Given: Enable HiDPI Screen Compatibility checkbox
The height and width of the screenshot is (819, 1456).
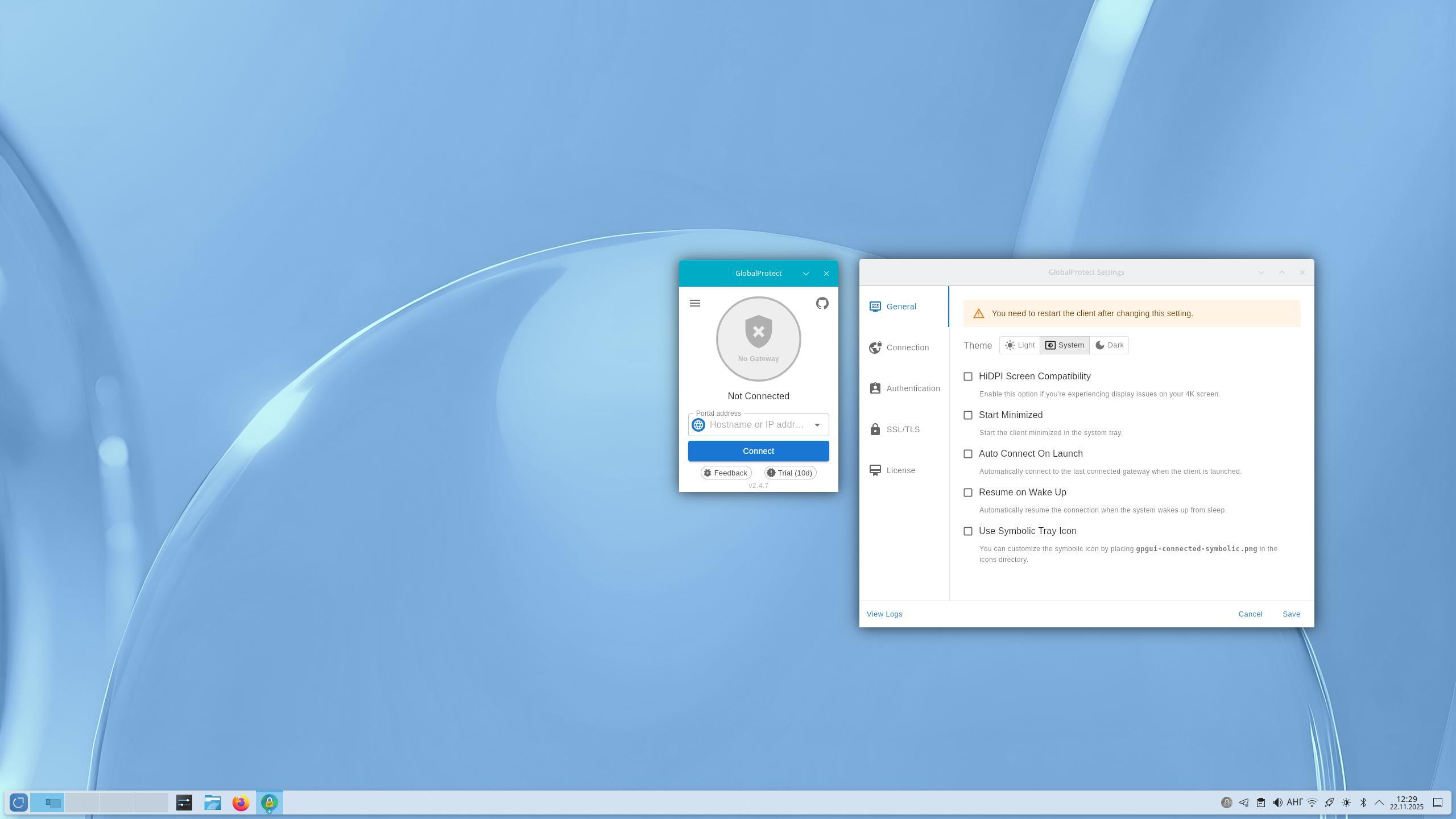Looking at the screenshot, I should point(968,377).
